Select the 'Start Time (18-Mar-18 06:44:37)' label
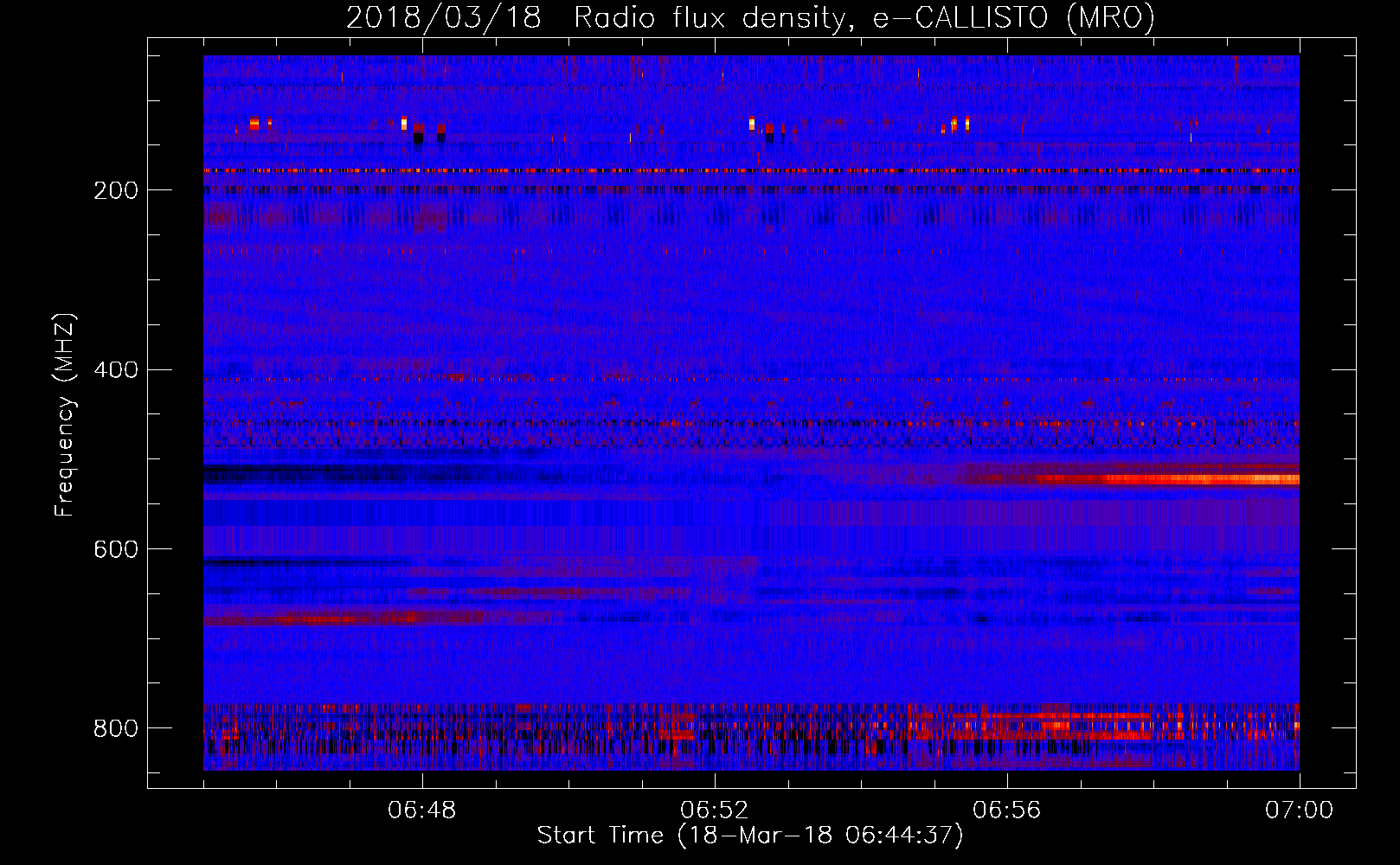Viewport: 1400px width, 865px height. coord(750,836)
